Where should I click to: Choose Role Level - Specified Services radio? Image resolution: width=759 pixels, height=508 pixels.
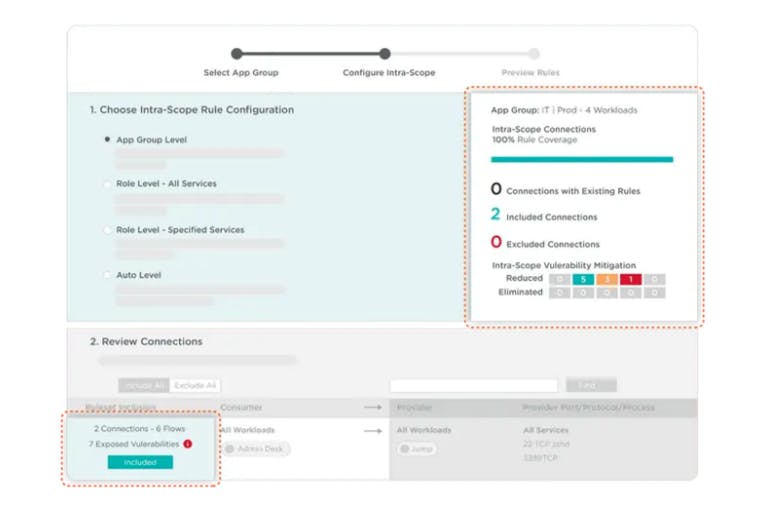click(107, 230)
